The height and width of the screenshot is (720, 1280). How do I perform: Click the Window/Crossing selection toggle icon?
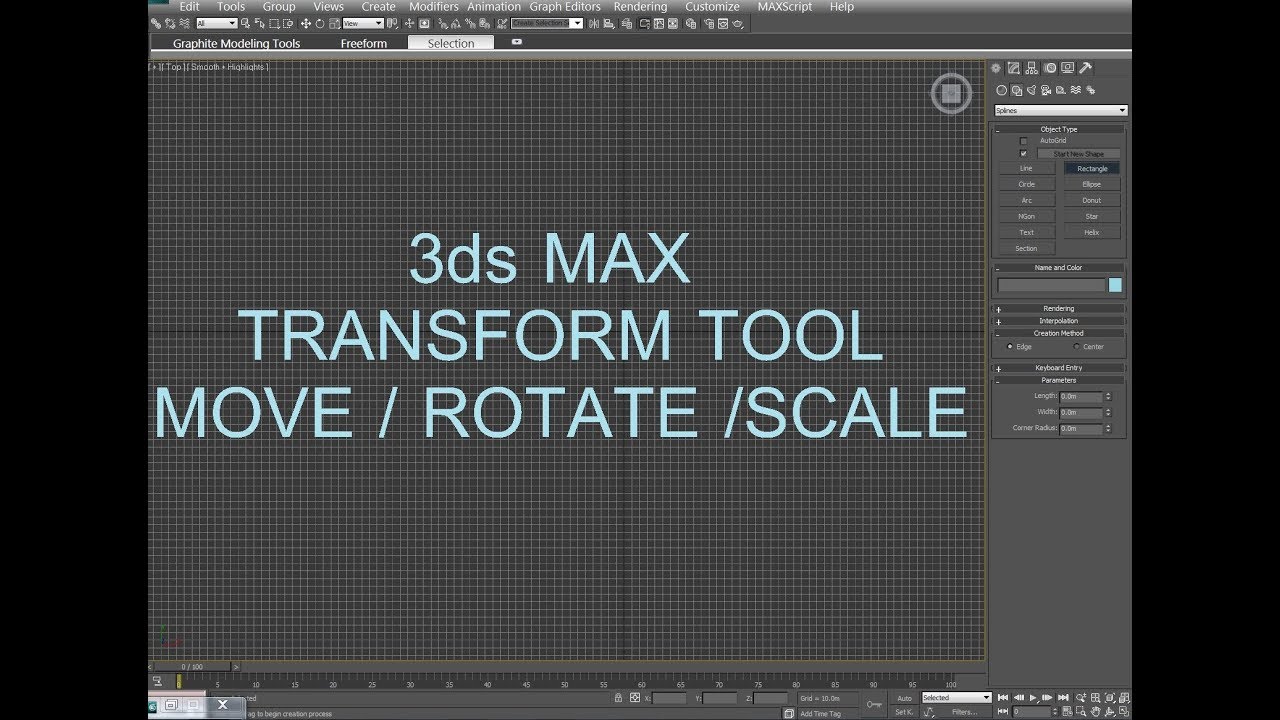coord(288,23)
